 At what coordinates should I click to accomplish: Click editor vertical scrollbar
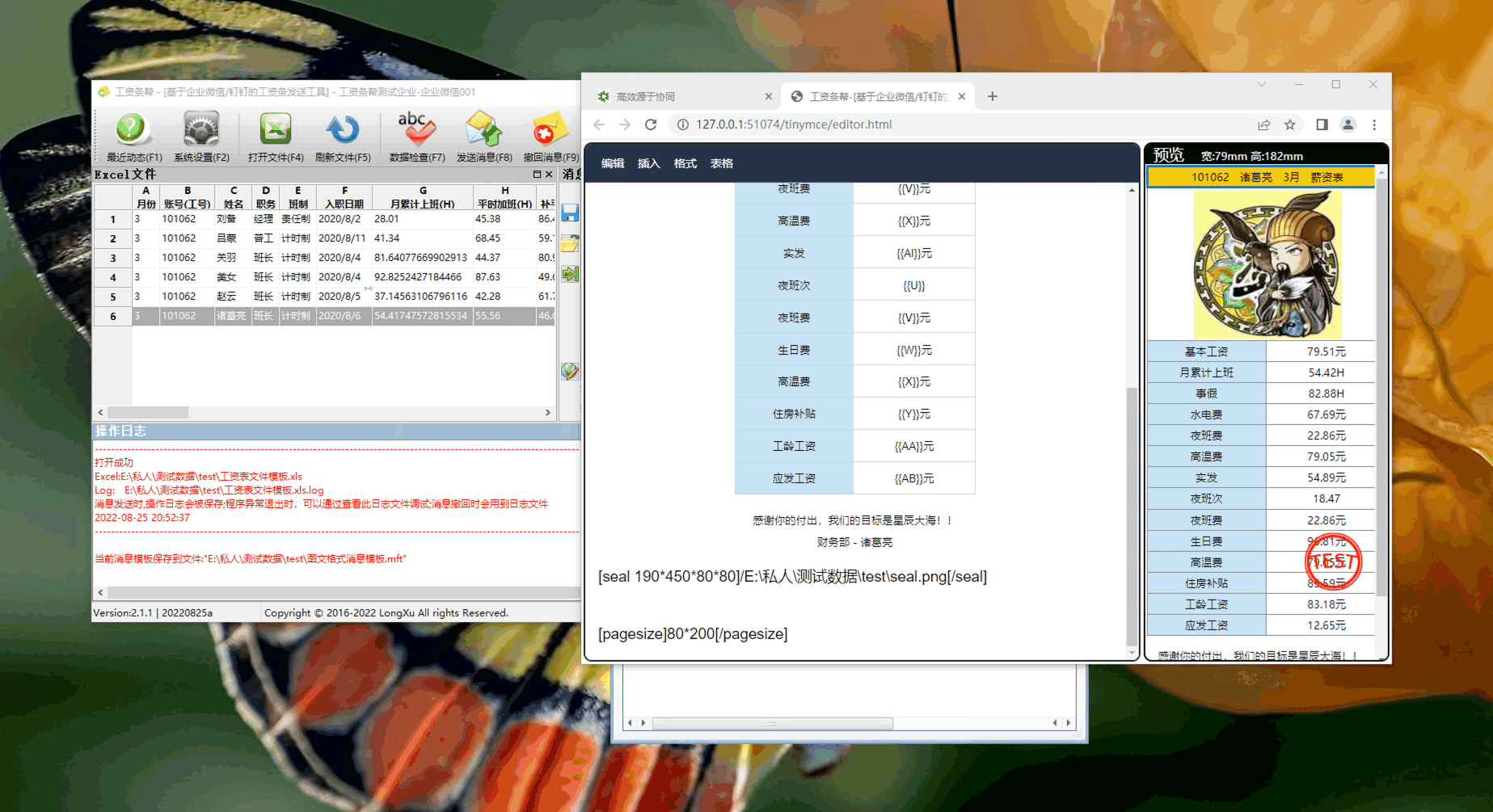tap(1132, 517)
